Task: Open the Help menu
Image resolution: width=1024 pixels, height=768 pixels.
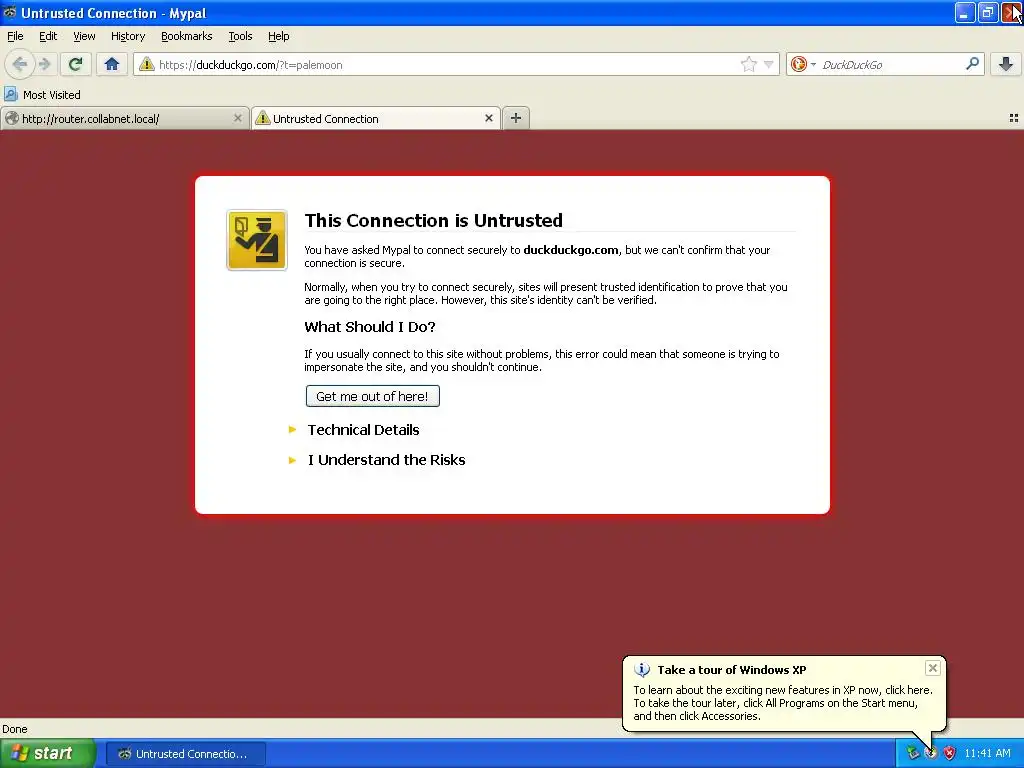Action: point(278,36)
